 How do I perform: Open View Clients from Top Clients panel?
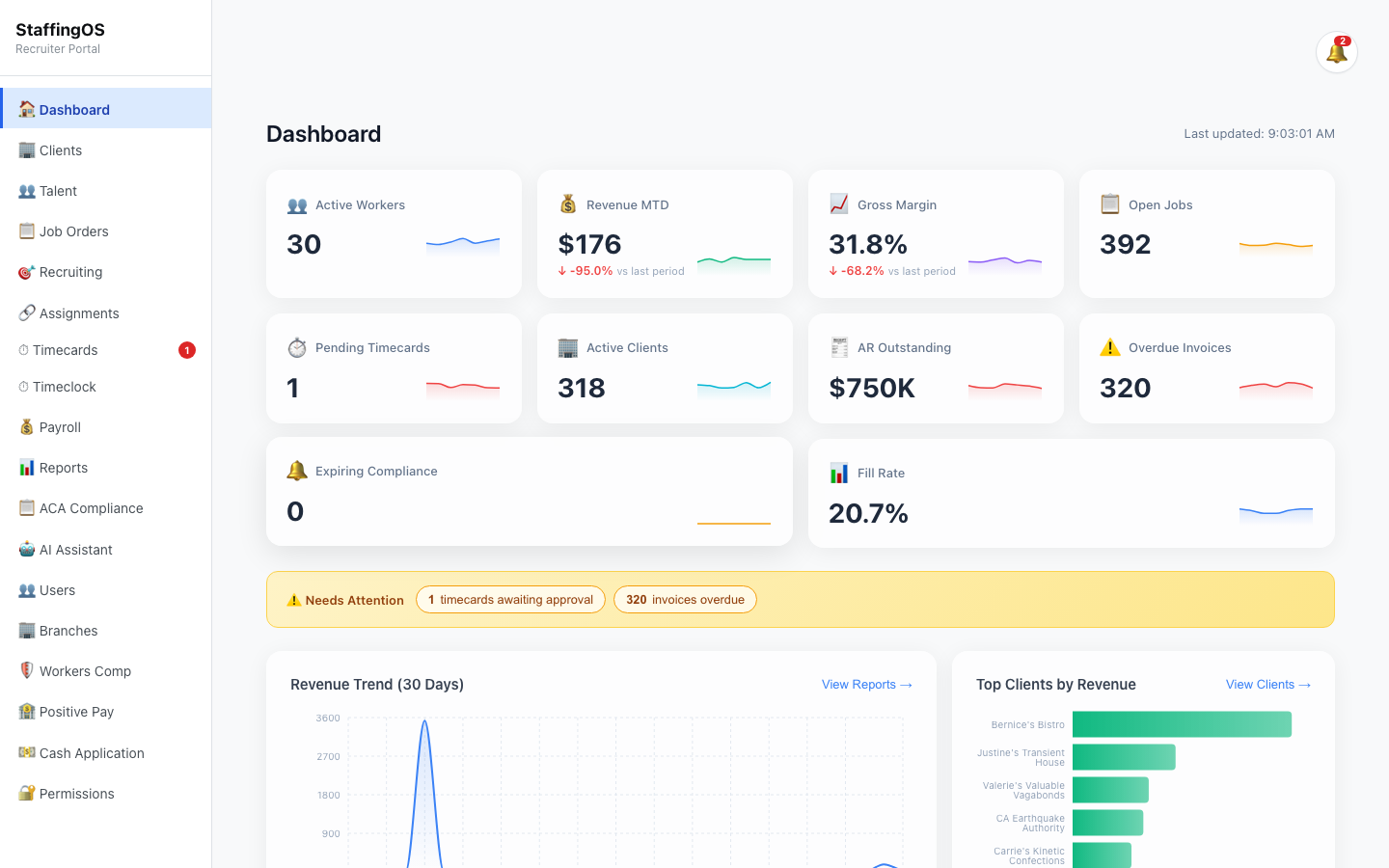(x=1267, y=684)
